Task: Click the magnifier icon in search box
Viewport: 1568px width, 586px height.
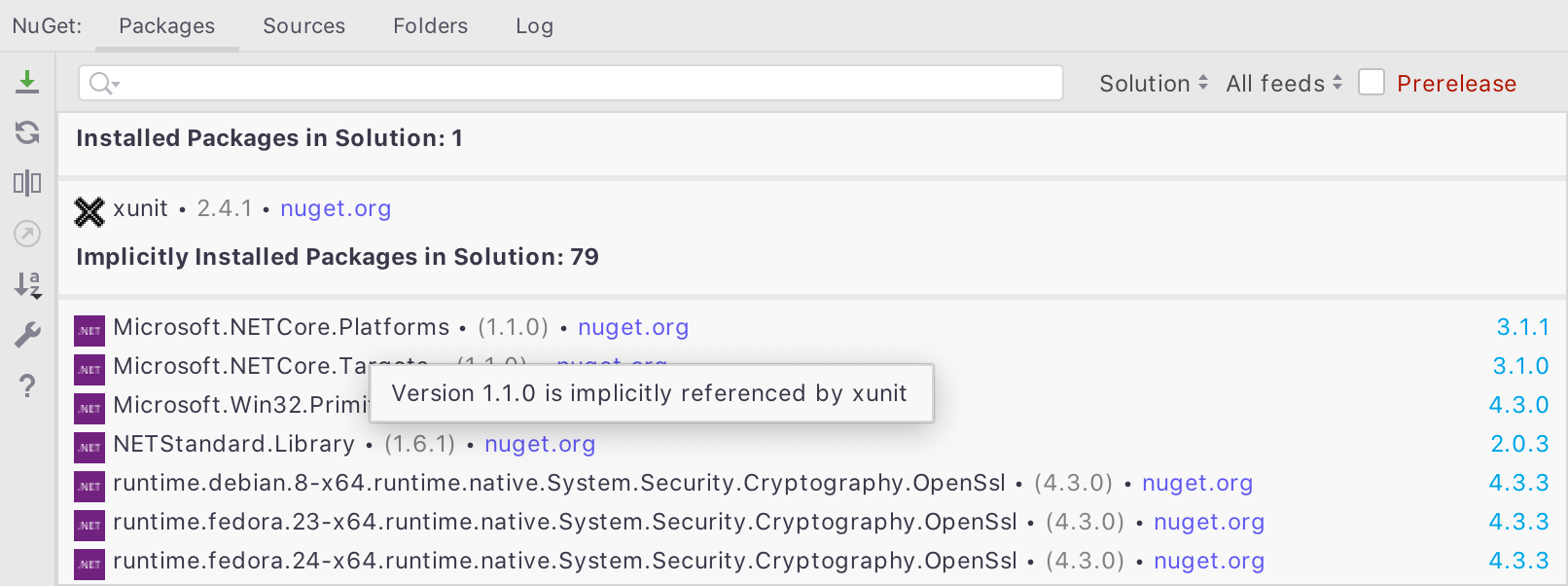Action: [x=102, y=84]
